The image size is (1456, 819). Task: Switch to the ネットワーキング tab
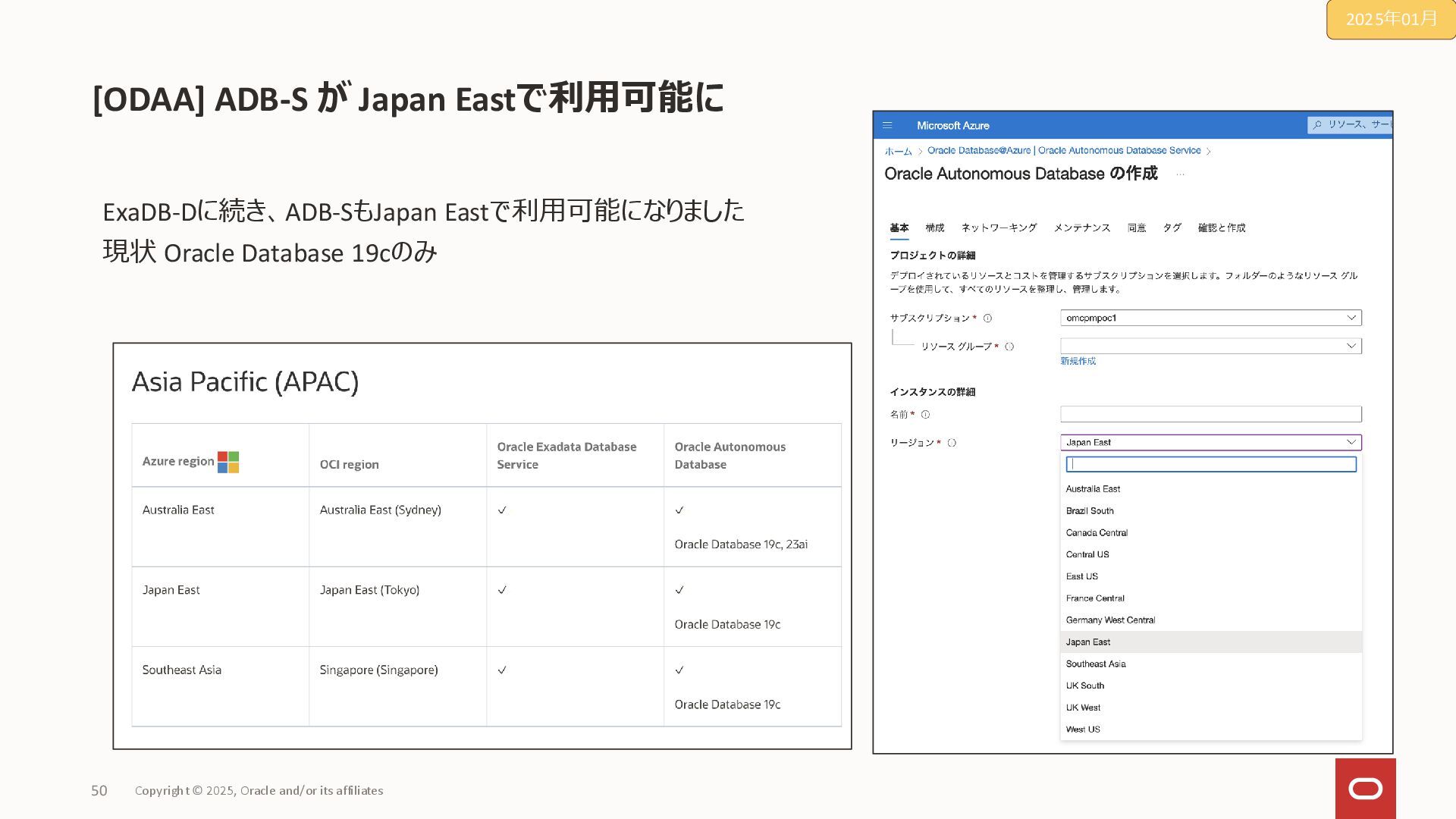click(x=999, y=228)
